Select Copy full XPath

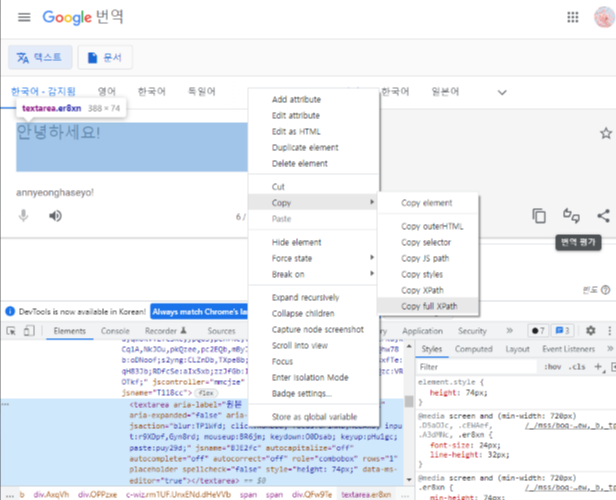click(429, 306)
